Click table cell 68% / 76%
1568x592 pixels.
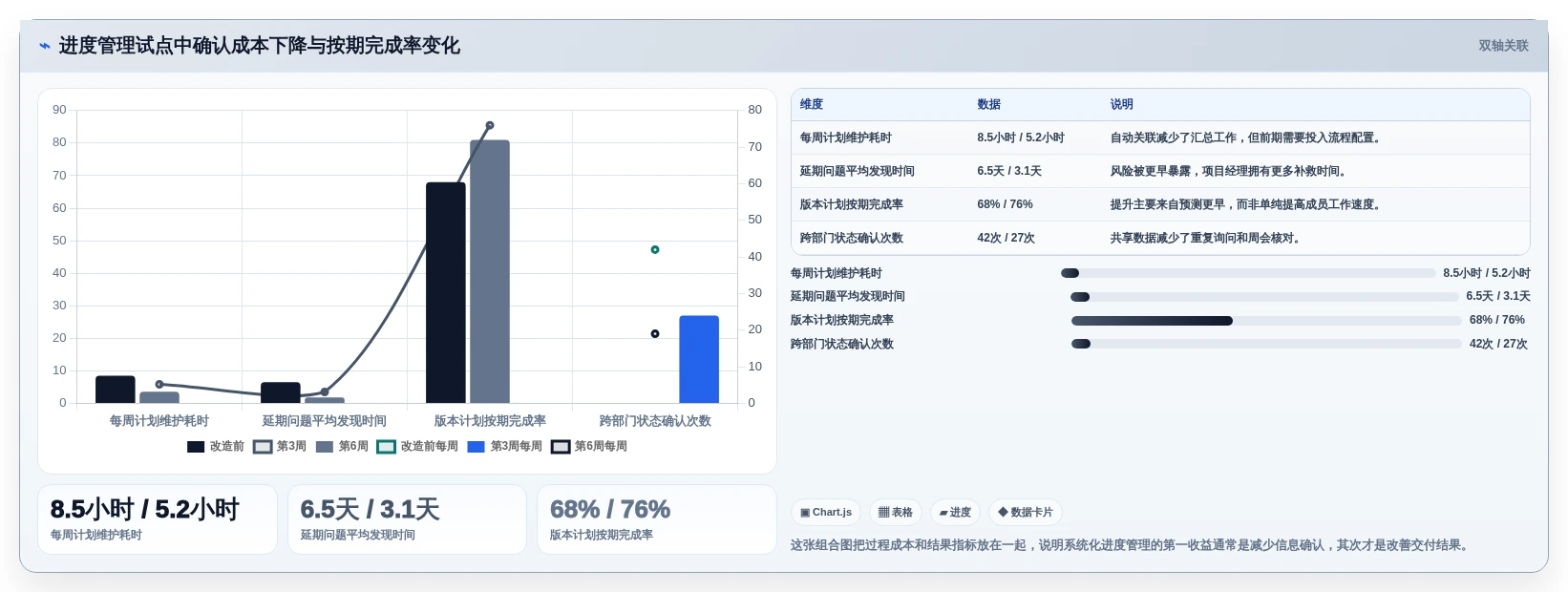(x=1005, y=204)
